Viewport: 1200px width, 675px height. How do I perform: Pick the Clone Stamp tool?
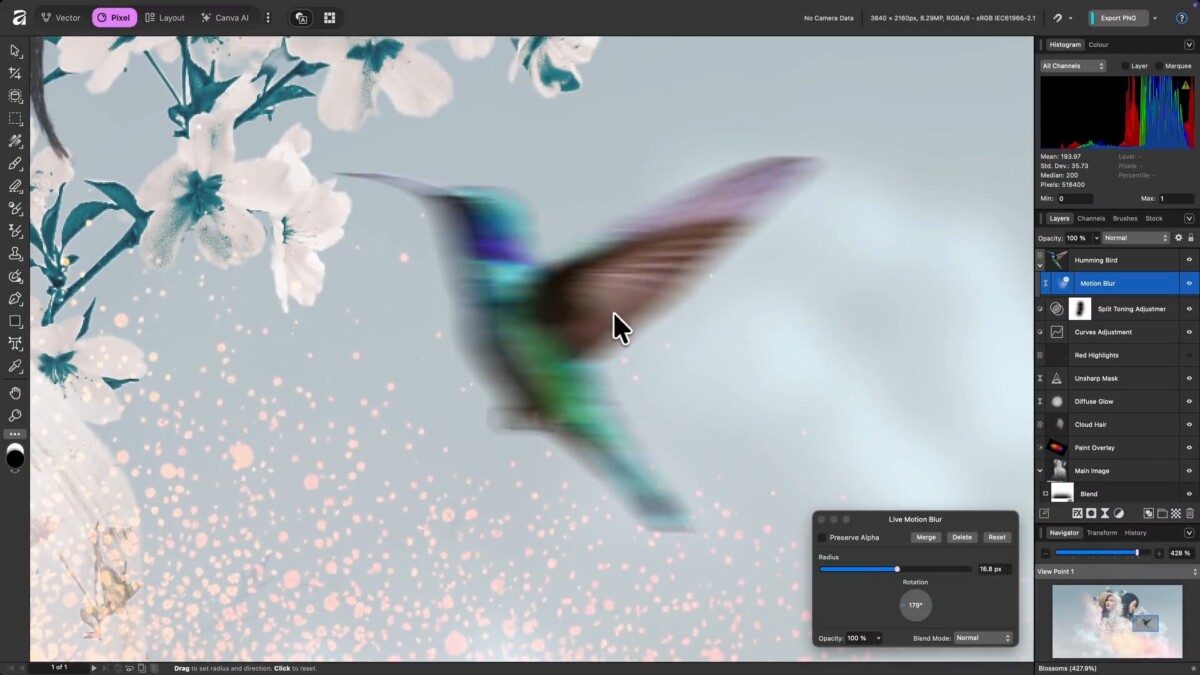[15, 254]
